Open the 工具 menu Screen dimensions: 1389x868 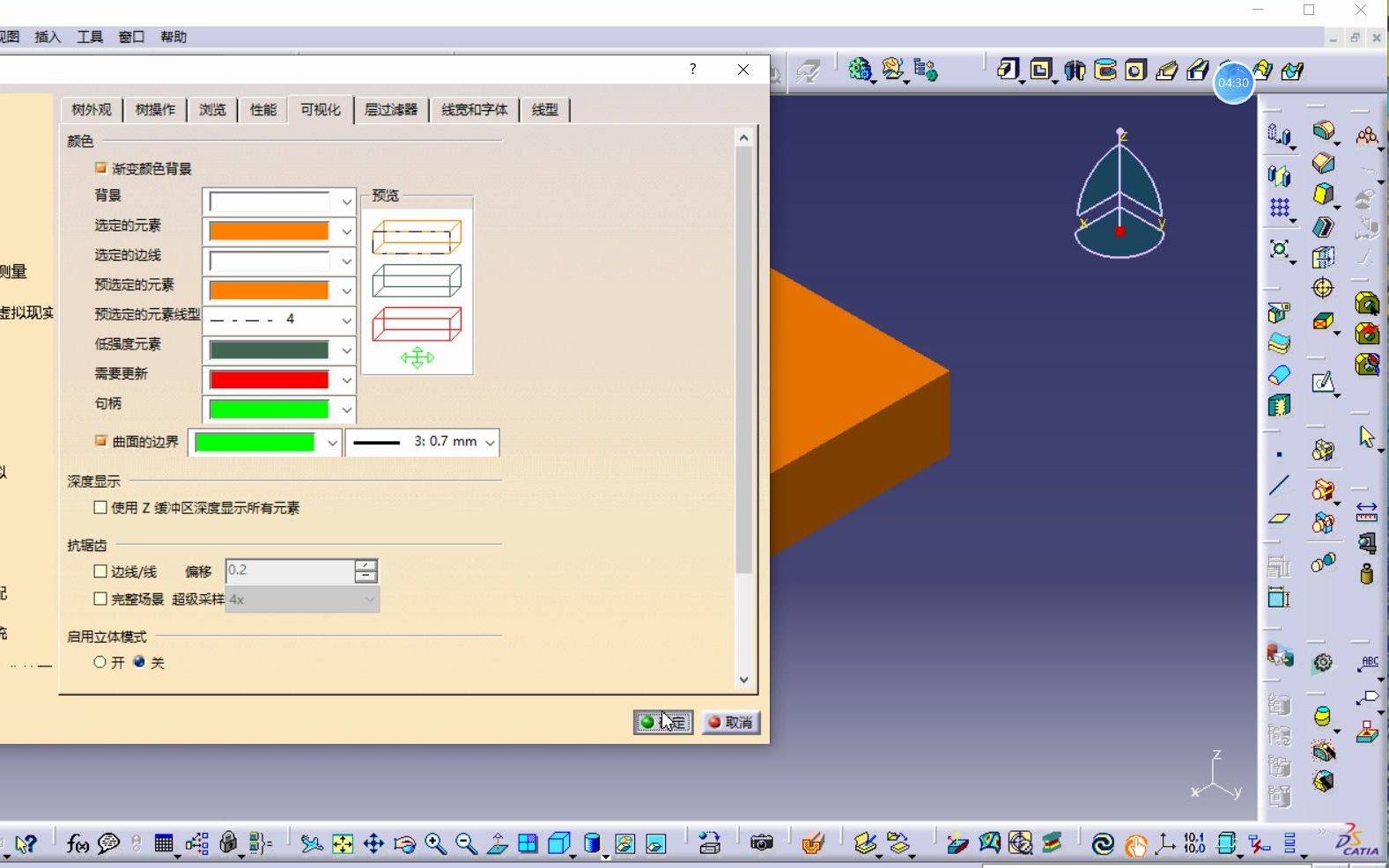click(x=90, y=37)
